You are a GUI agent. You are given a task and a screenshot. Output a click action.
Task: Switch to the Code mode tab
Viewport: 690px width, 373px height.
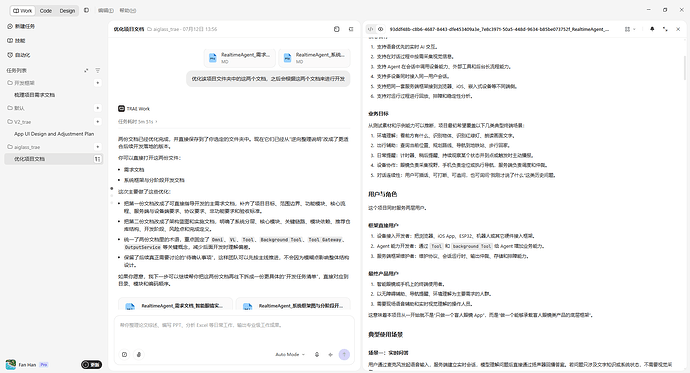pyautogui.click(x=46, y=11)
